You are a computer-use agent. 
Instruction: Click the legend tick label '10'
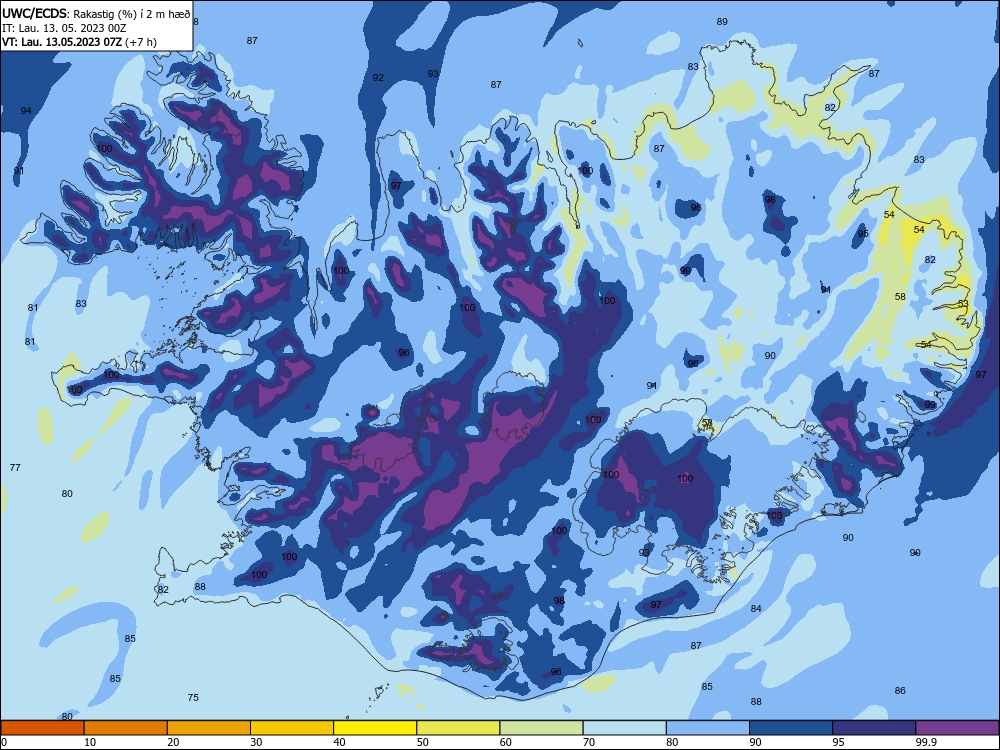click(90, 742)
